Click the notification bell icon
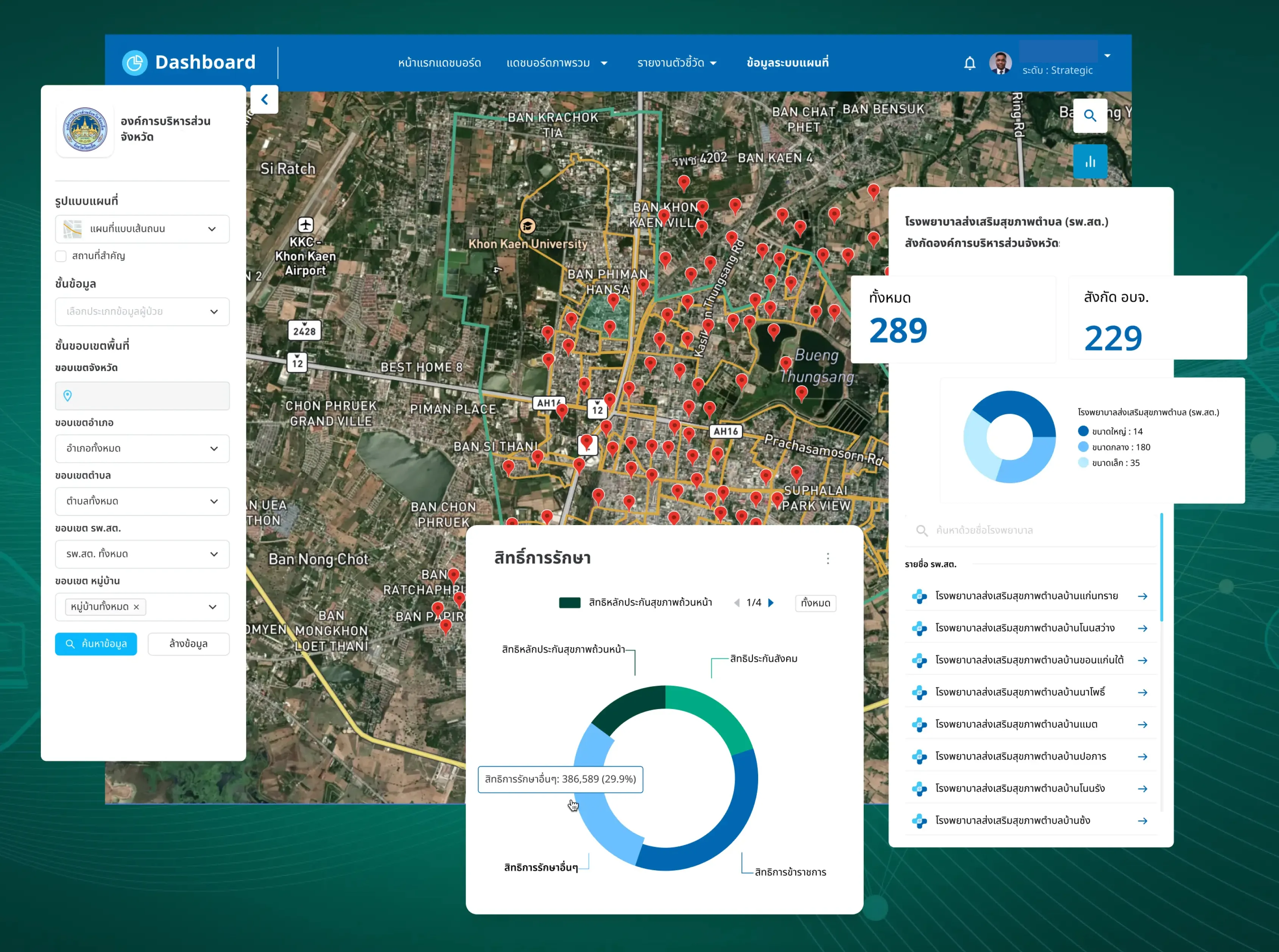Image resolution: width=1279 pixels, height=952 pixels. [x=970, y=63]
